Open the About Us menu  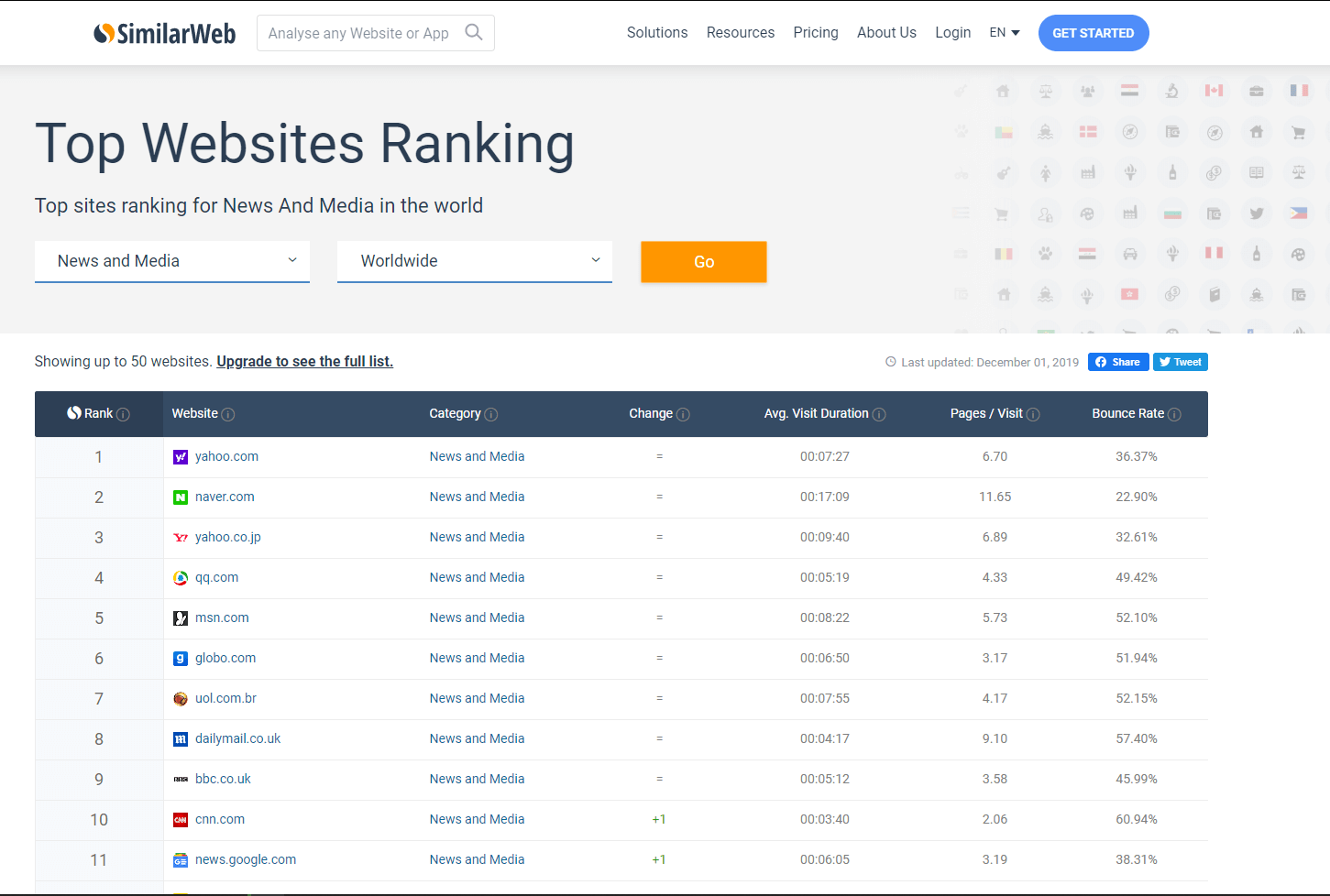[x=886, y=32]
